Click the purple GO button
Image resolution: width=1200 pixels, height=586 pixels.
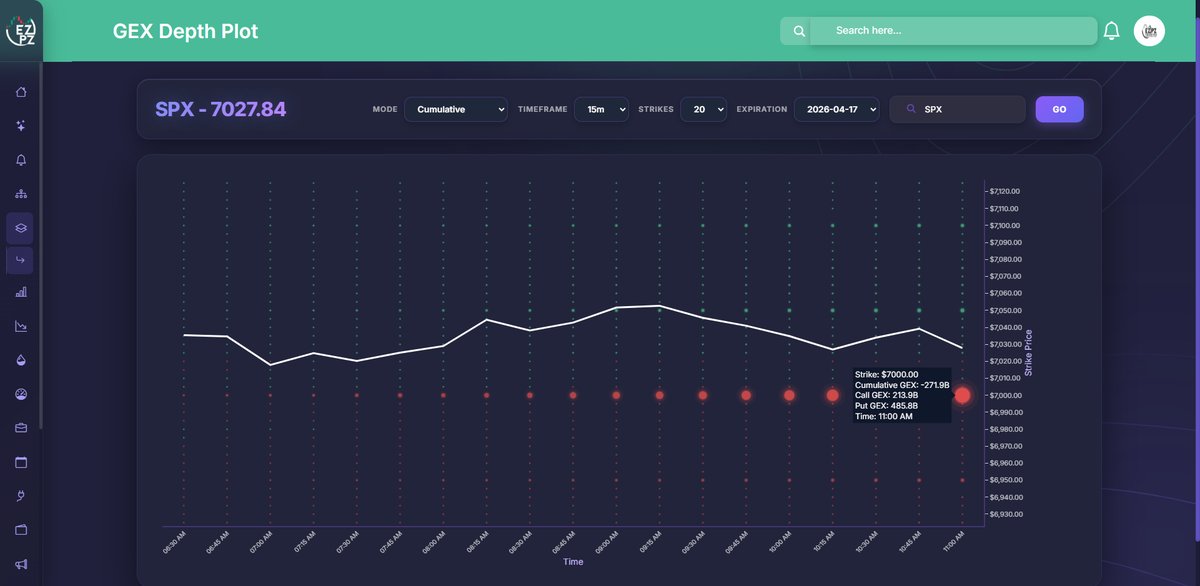tap(1059, 109)
